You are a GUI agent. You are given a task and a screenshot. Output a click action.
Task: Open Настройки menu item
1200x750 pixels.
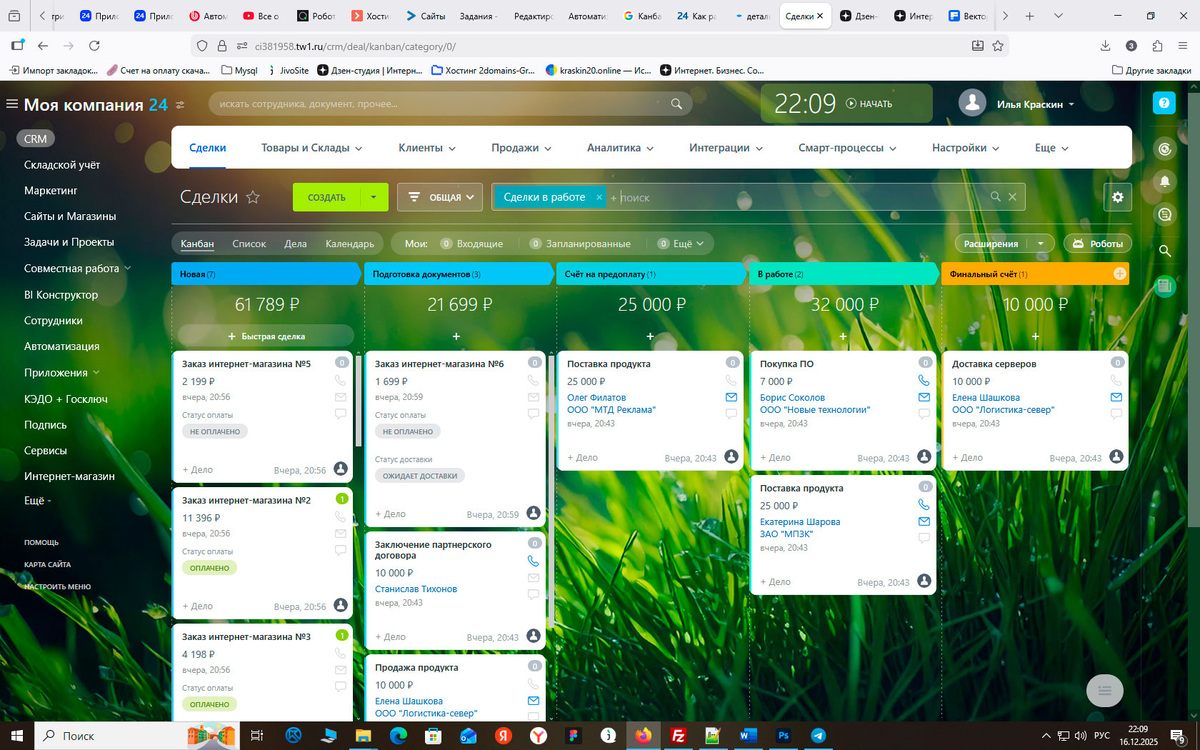point(965,147)
